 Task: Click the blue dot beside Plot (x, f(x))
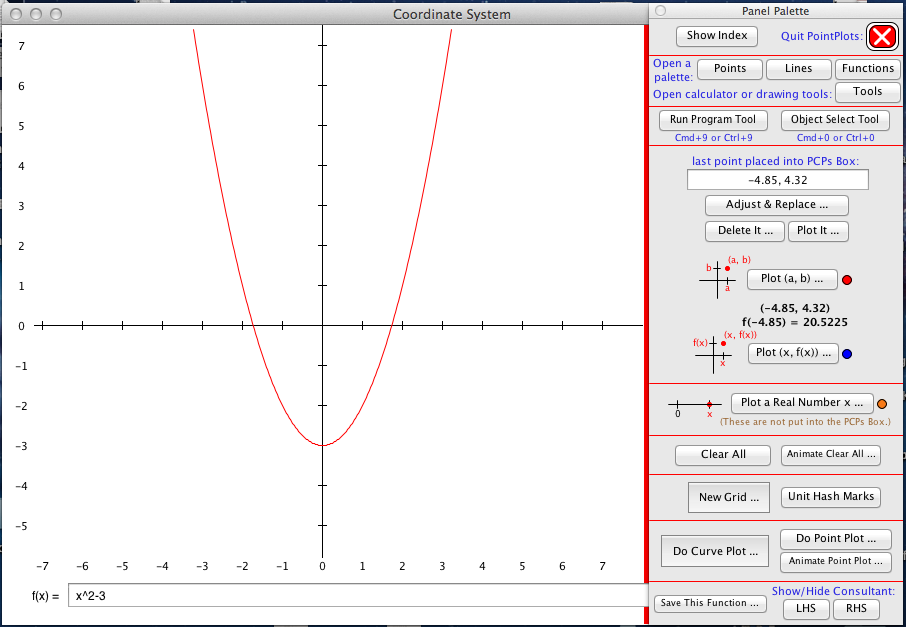point(847,354)
